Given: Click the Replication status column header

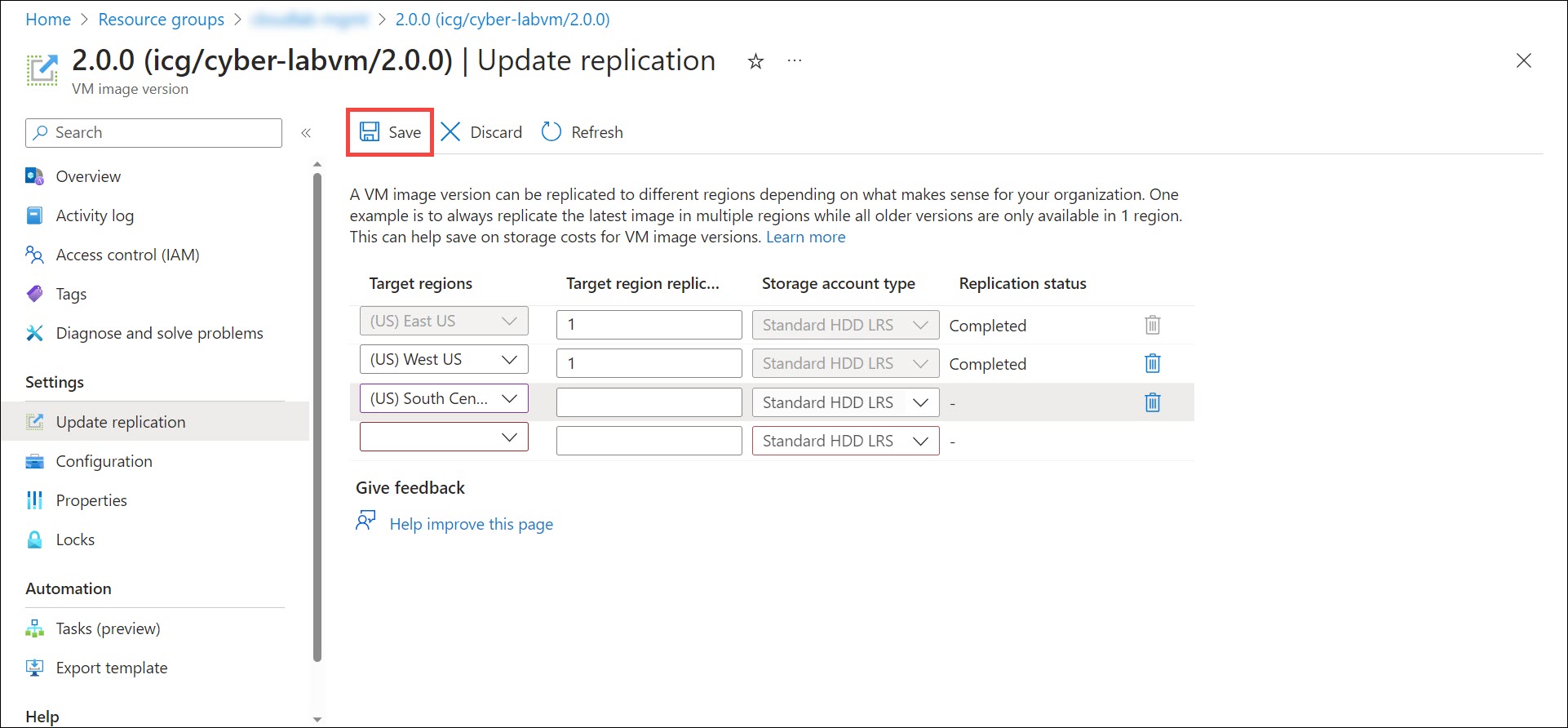Looking at the screenshot, I should coord(1022,284).
